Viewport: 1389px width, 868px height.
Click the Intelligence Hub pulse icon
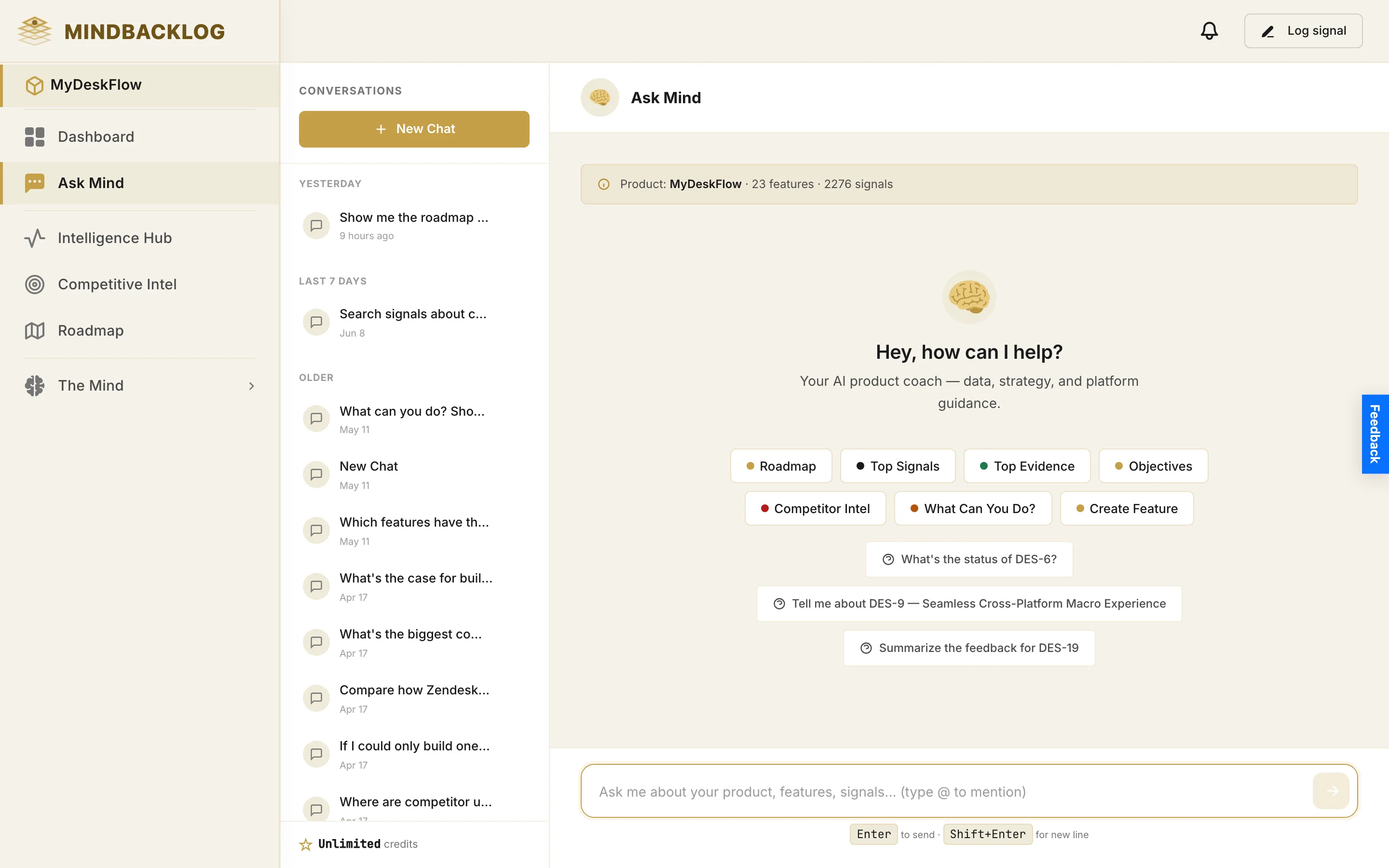tap(34, 238)
